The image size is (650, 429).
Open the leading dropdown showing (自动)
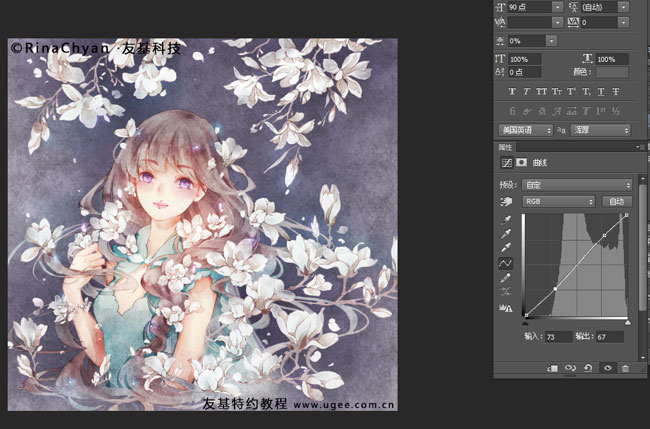pos(623,7)
